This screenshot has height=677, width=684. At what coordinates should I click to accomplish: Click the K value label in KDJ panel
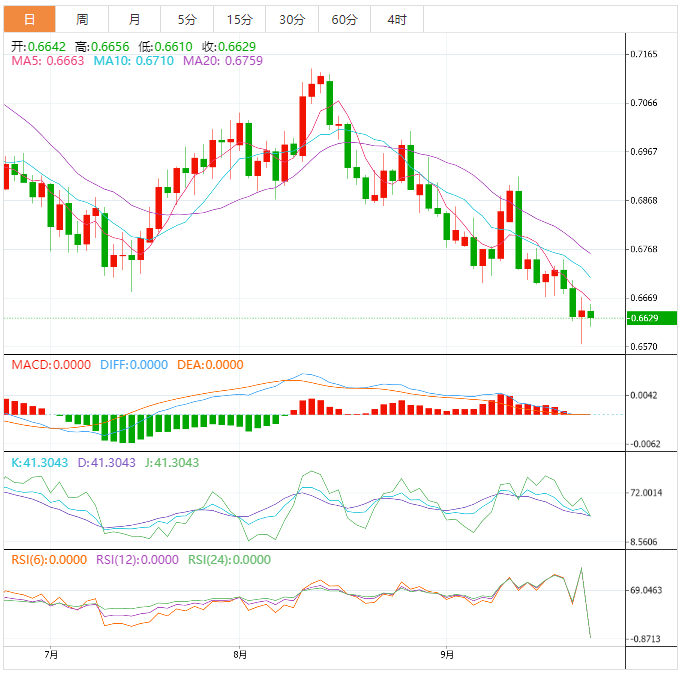(38, 463)
